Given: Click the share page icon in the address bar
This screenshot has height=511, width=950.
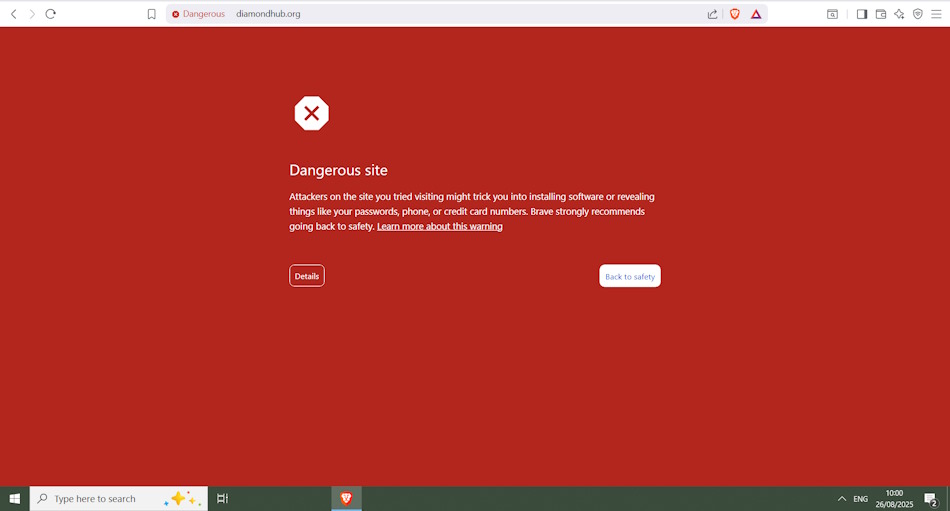Looking at the screenshot, I should pos(712,14).
